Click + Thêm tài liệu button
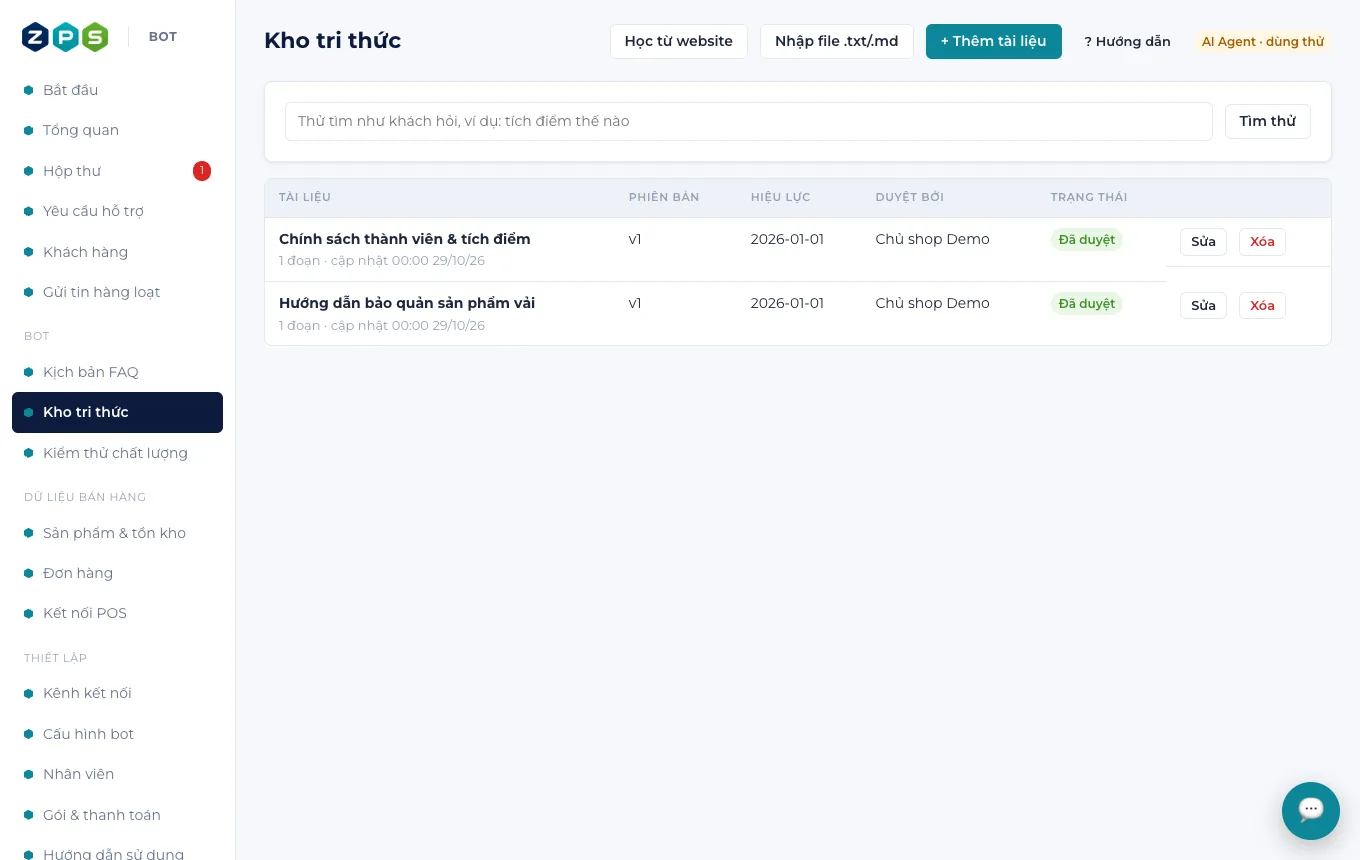Viewport: 1360px width, 860px height. [x=994, y=41]
